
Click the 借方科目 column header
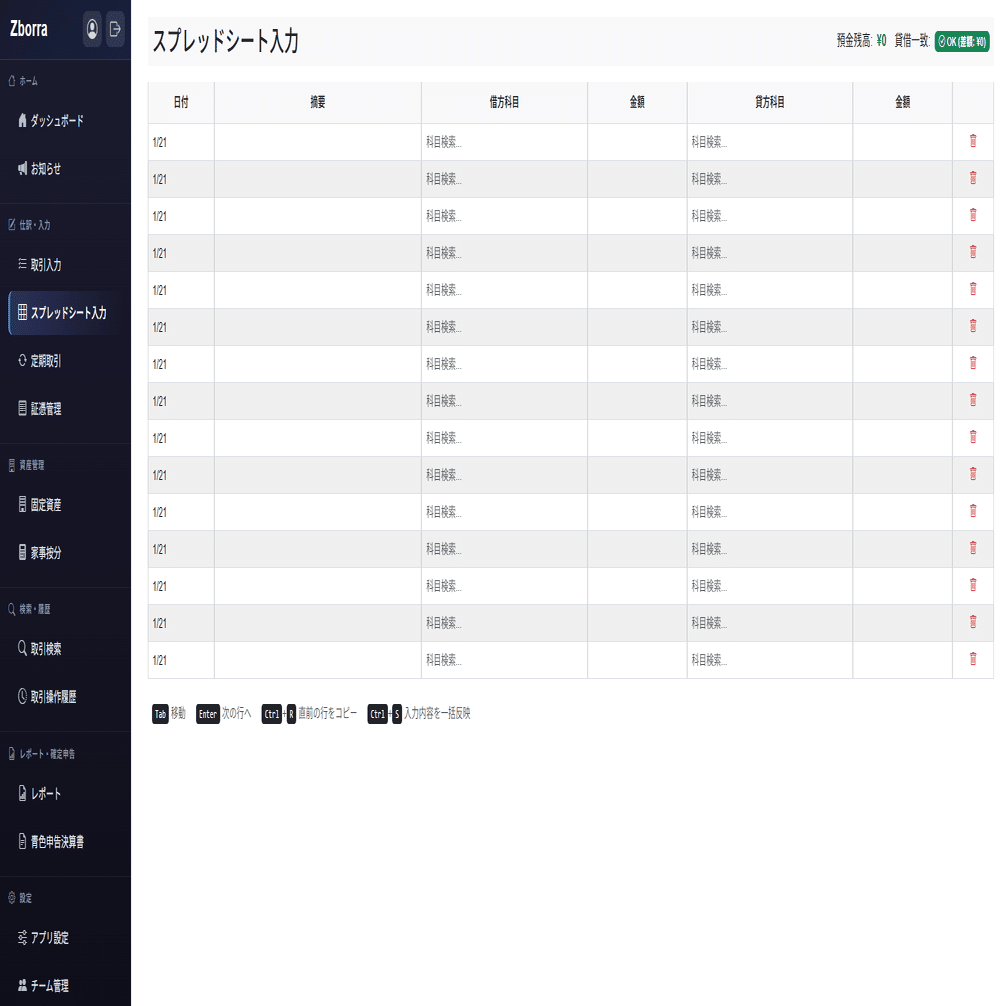(x=504, y=102)
